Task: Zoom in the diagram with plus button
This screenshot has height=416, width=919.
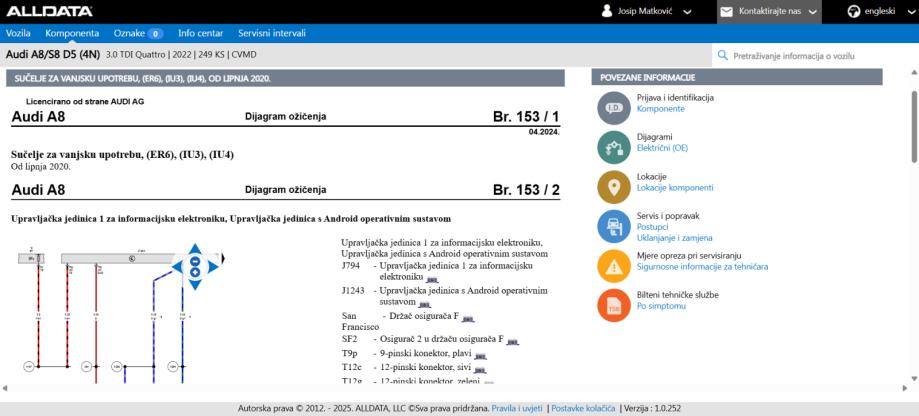Action: [x=195, y=272]
